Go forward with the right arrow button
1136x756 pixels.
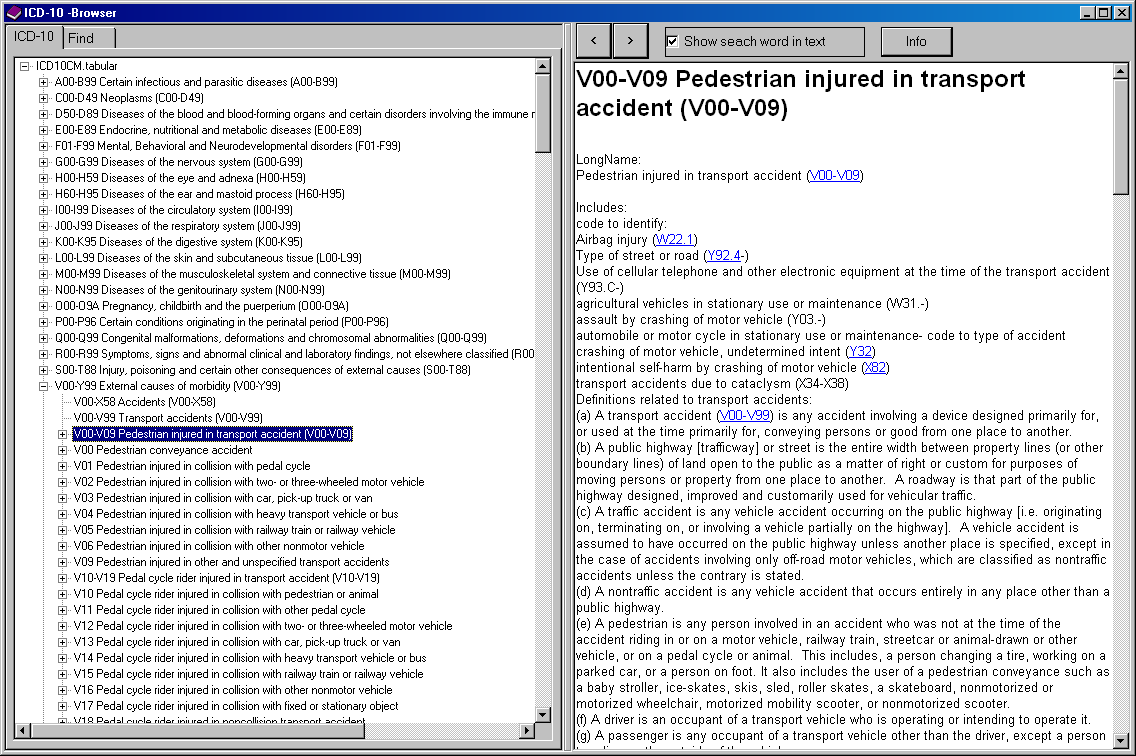point(630,41)
